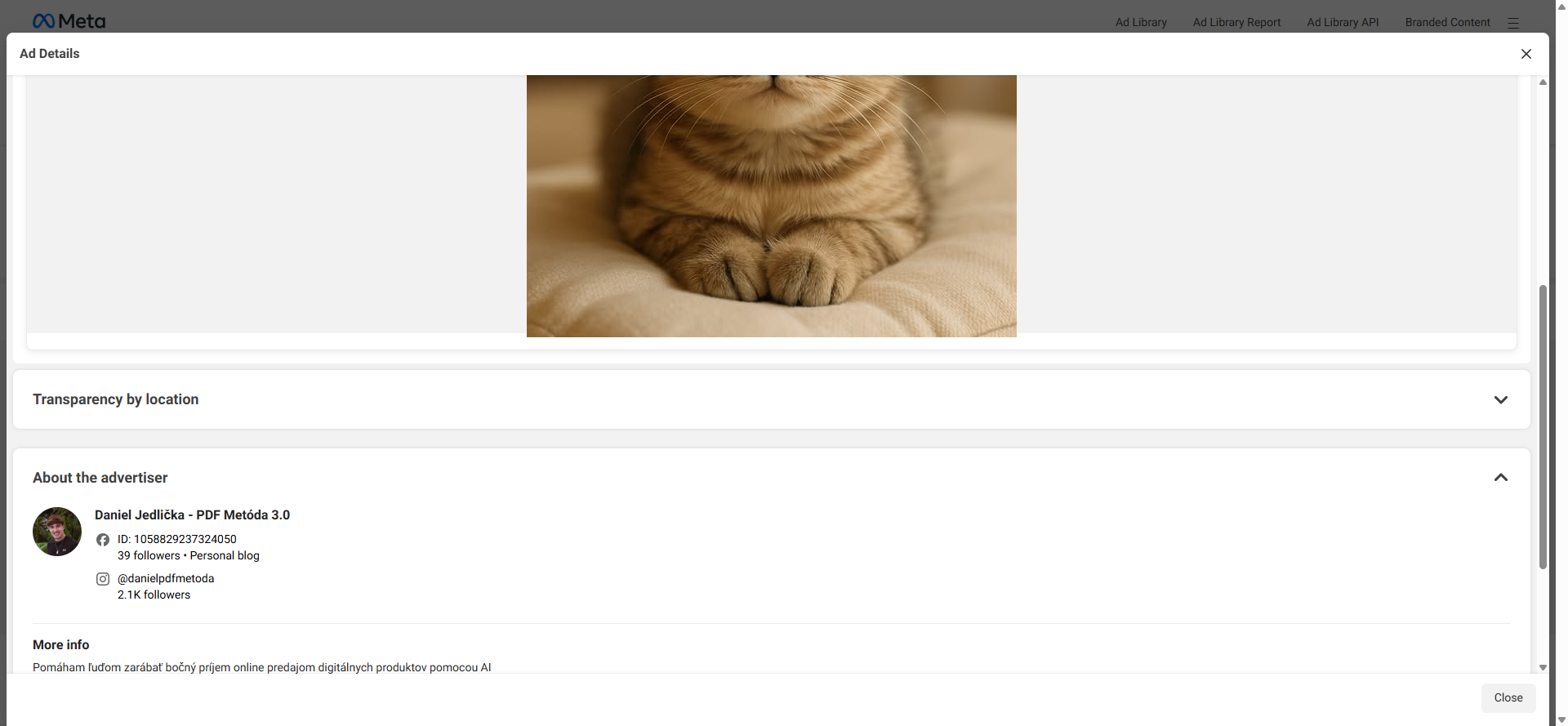Close the Ad Details dialog with X icon
The height and width of the screenshot is (726, 1568).
pyautogui.click(x=1526, y=54)
